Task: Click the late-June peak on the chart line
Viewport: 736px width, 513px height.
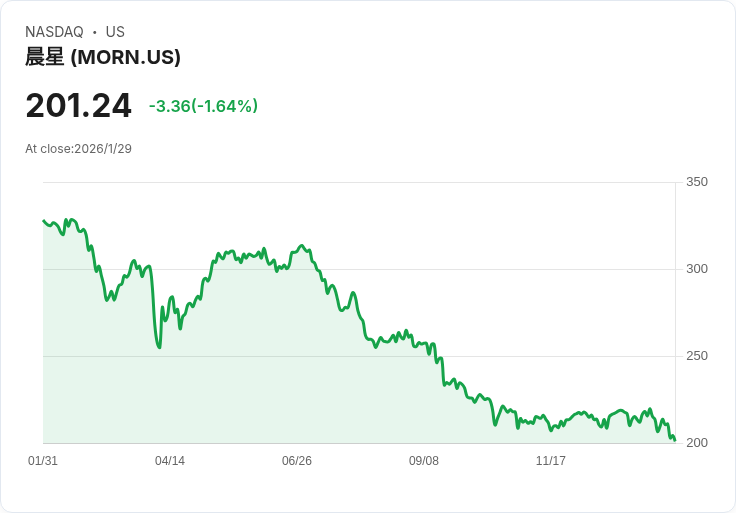Action: pos(302,245)
